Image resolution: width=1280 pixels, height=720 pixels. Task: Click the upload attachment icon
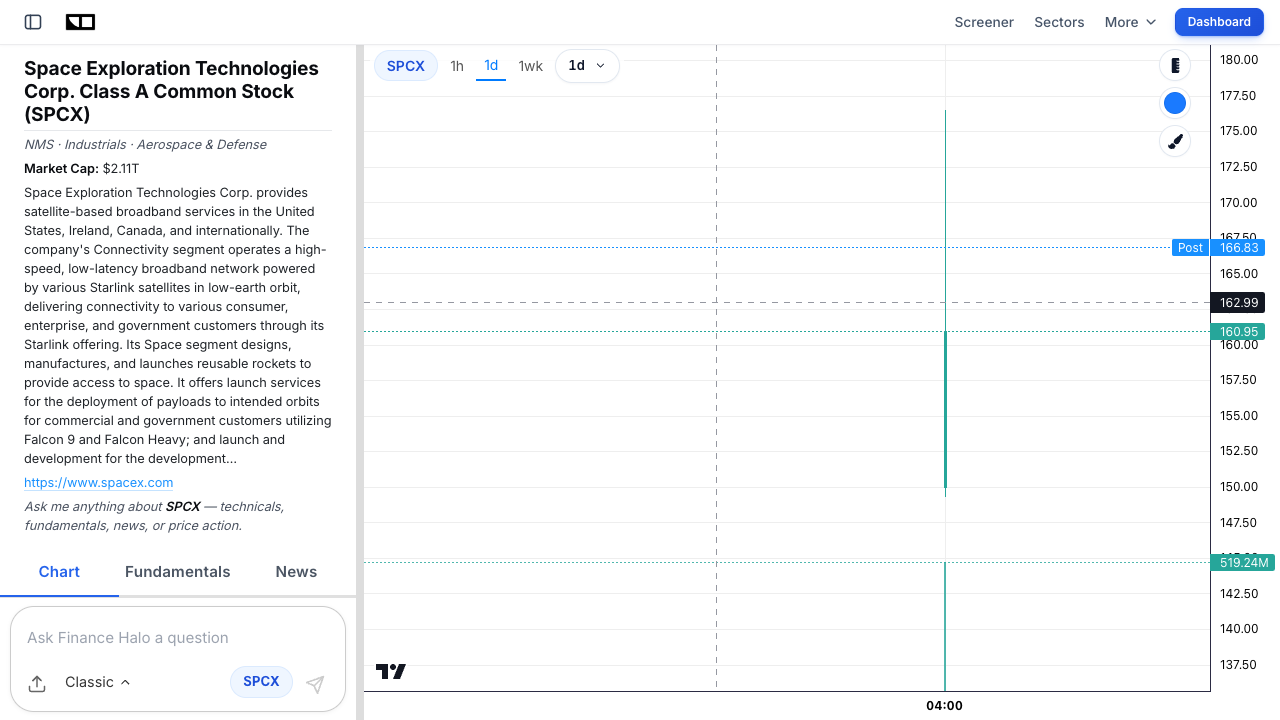pos(37,684)
